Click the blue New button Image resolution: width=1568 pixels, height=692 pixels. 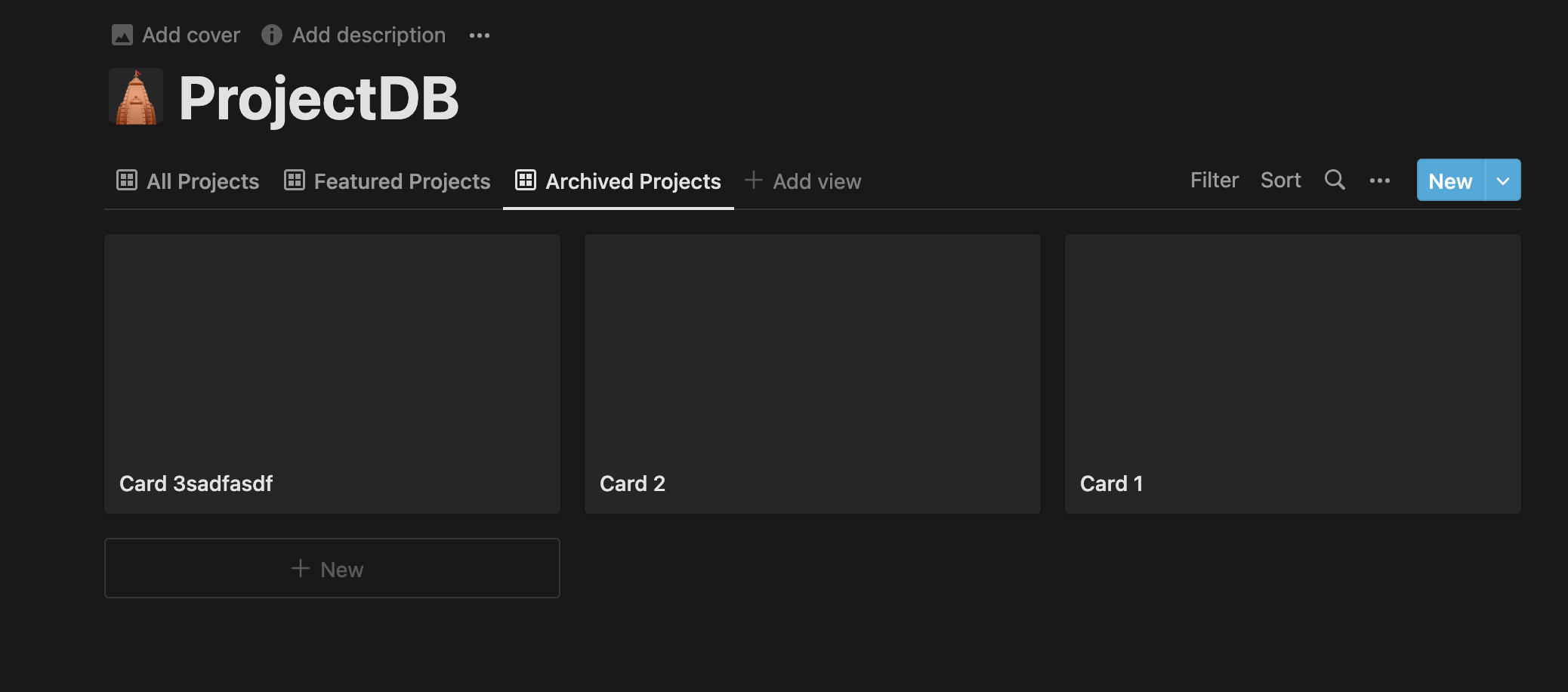1450,180
